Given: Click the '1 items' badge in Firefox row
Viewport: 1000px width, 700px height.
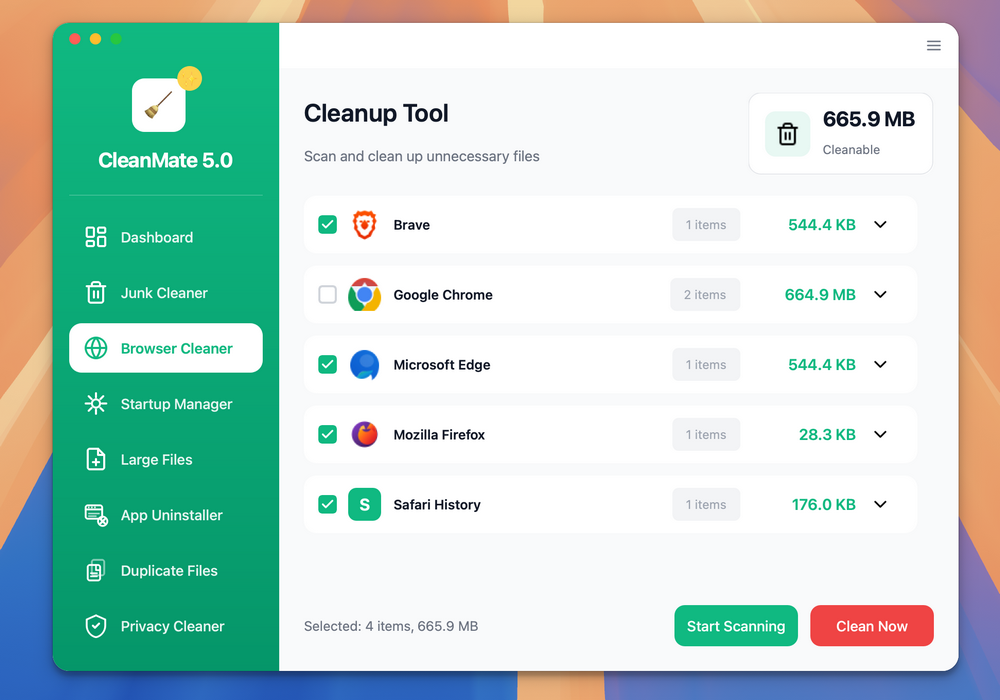Looking at the screenshot, I should coord(706,434).
